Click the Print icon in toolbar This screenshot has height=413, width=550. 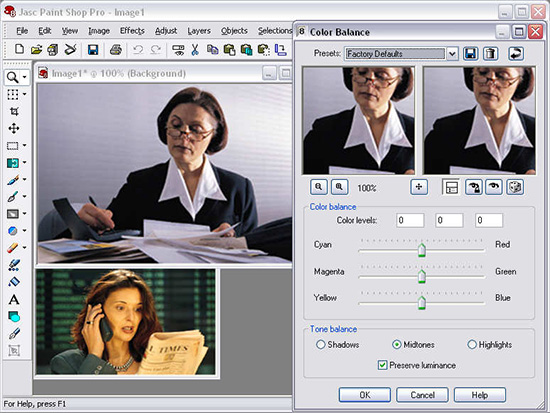115,50
